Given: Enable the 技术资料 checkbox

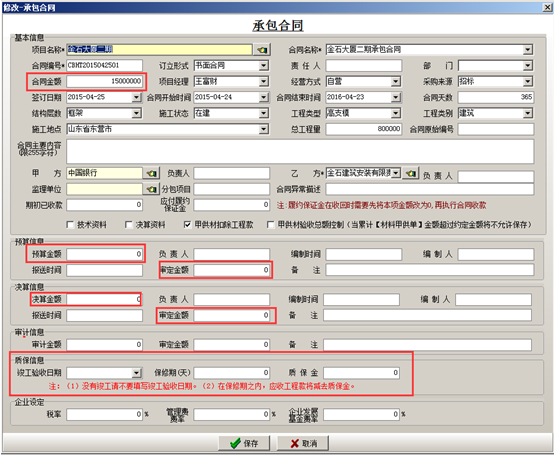Looking at the screenshot, I should coord(70,225).
